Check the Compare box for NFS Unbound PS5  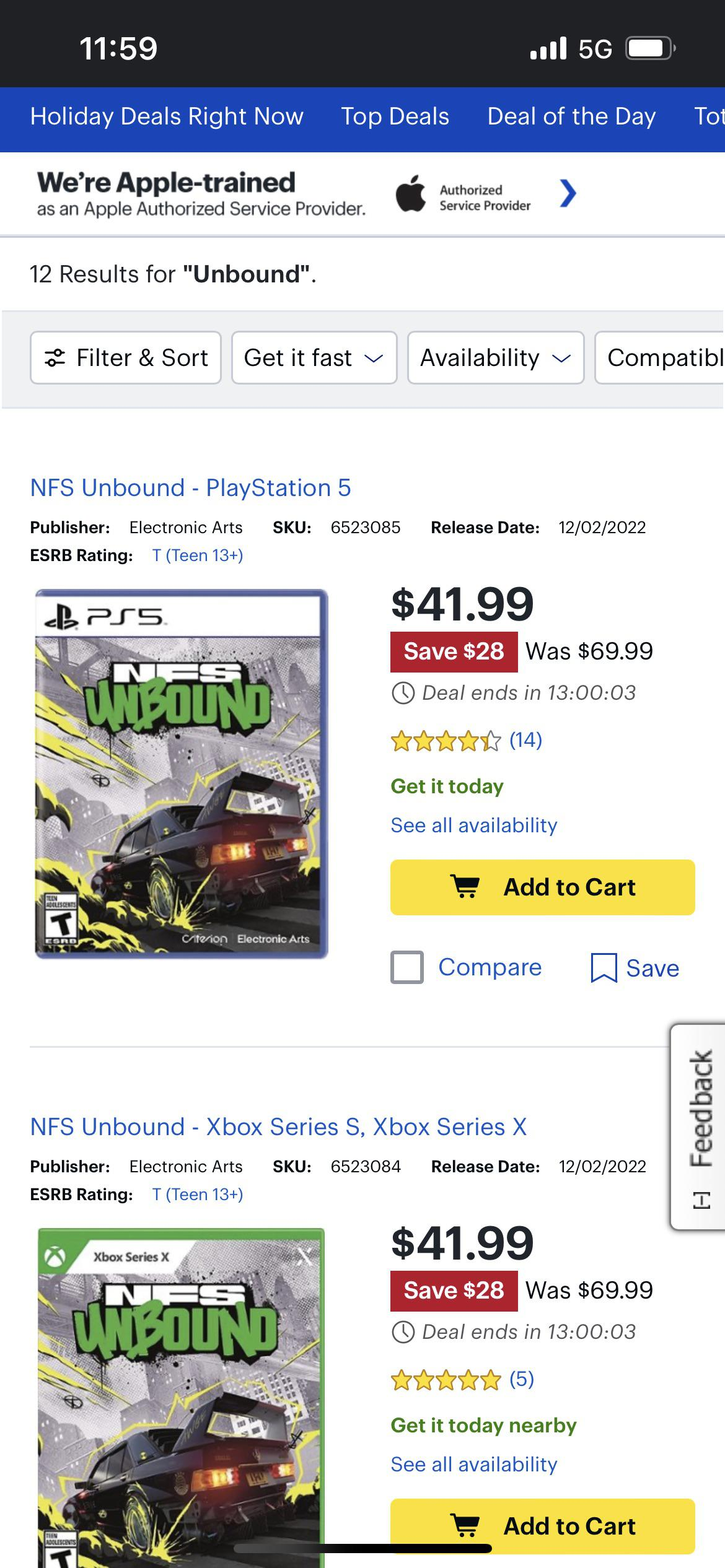(x=407, y=967)
